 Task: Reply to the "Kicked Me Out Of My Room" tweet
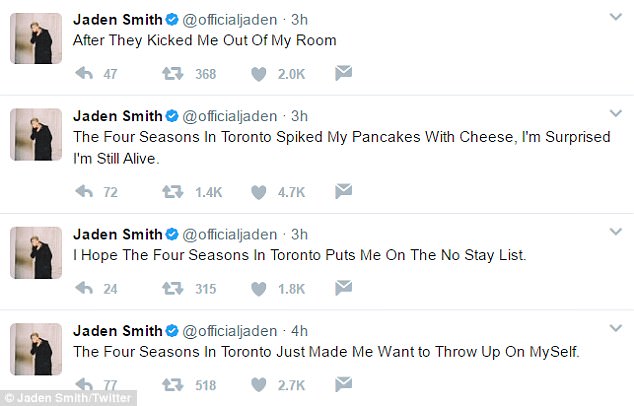(x=86, y=73)
